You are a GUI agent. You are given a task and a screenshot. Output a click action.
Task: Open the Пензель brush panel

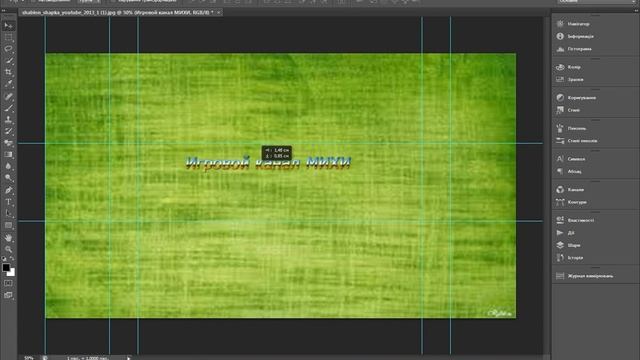pos(572,129)
